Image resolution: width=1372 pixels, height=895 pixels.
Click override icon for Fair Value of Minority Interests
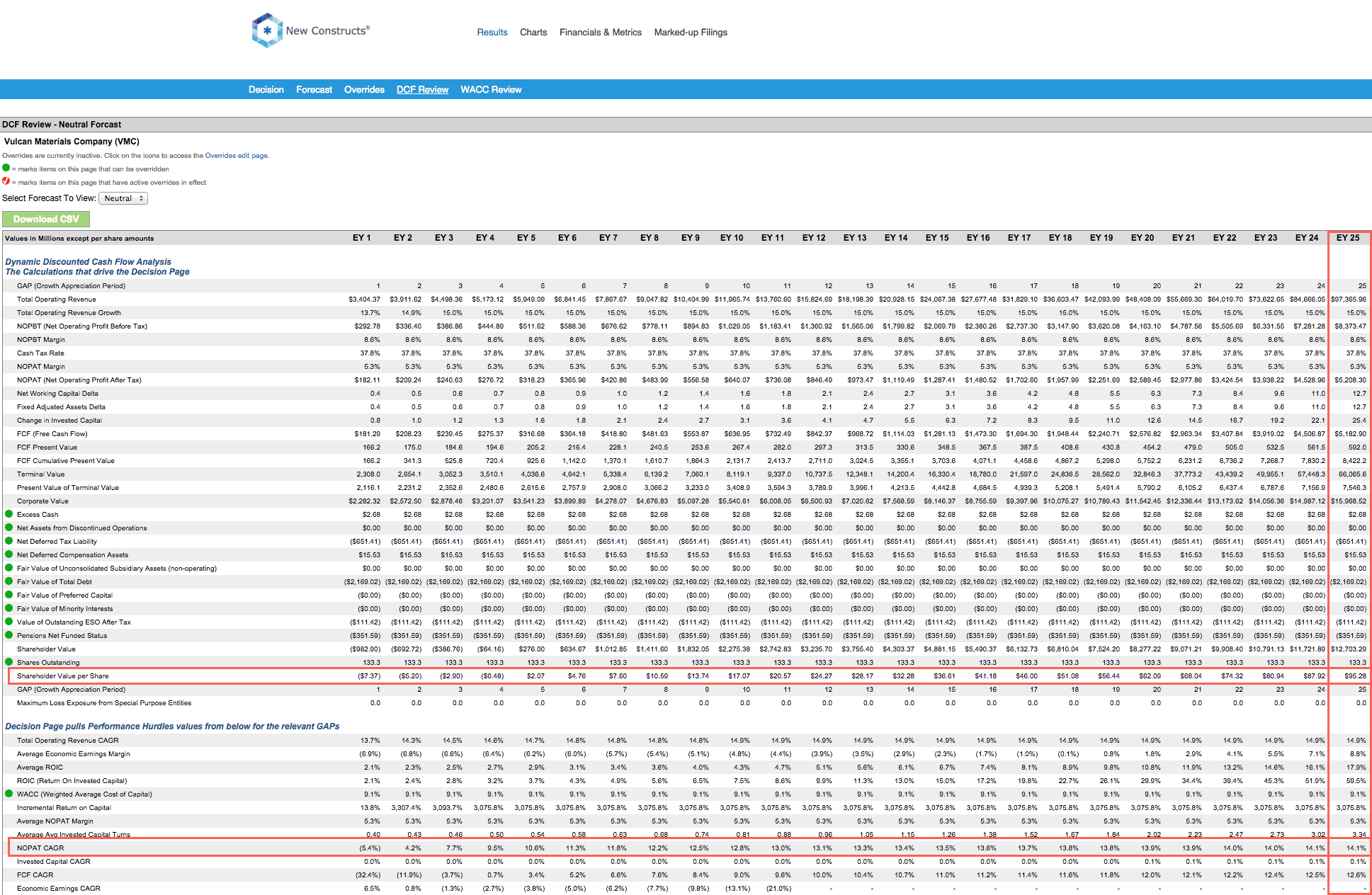[x=9, y=608]
